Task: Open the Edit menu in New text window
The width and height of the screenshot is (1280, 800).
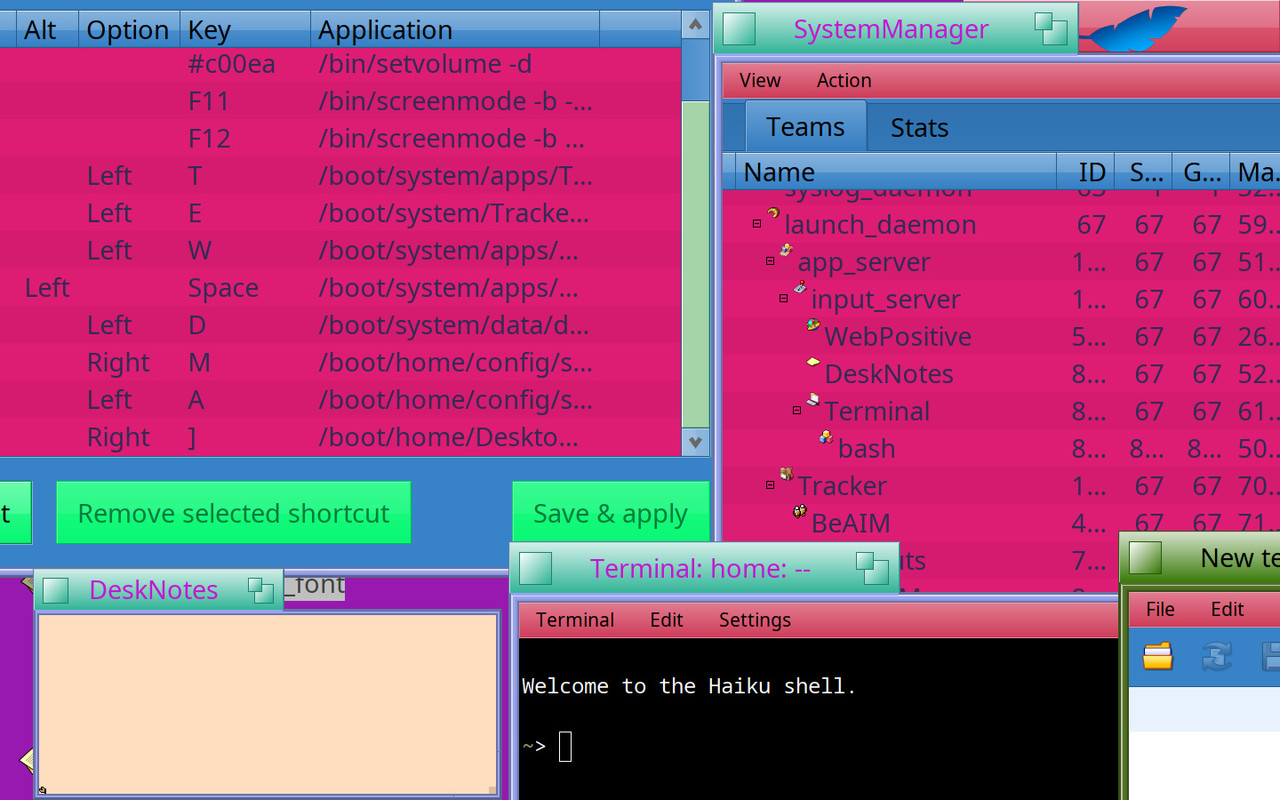Action: pos(1227,609)
